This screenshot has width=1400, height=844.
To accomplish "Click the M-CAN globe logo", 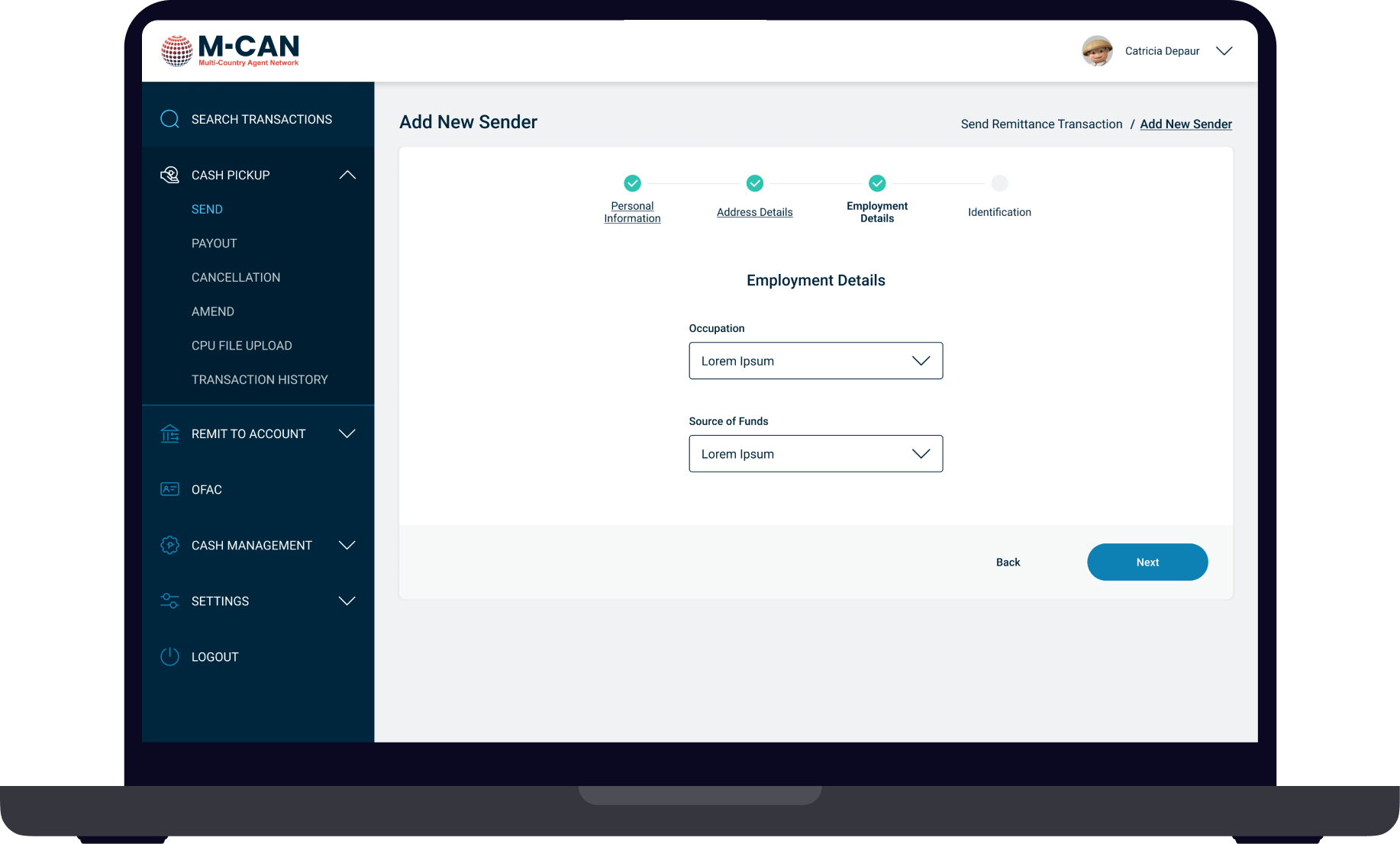I will [x=177, y=51].
